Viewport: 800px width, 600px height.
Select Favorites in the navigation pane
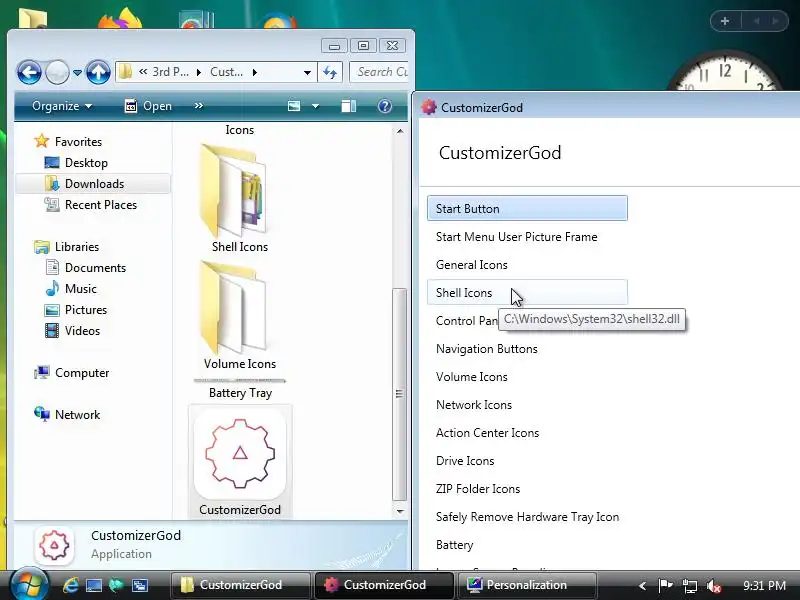tap(68, 141)
